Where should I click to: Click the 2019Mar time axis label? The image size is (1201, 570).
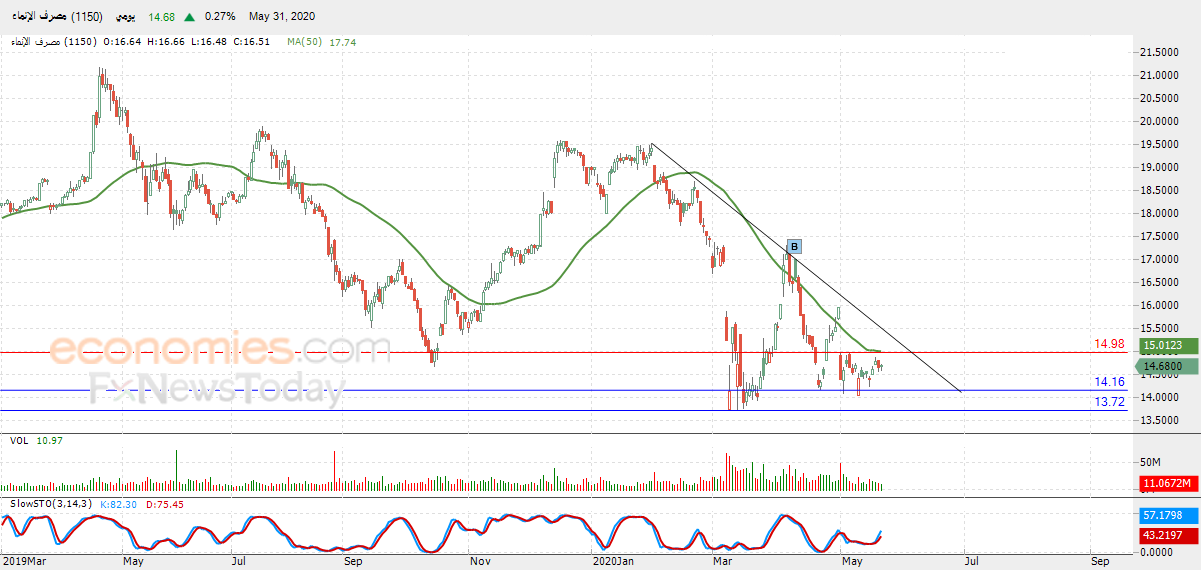(x=24, y=561)
